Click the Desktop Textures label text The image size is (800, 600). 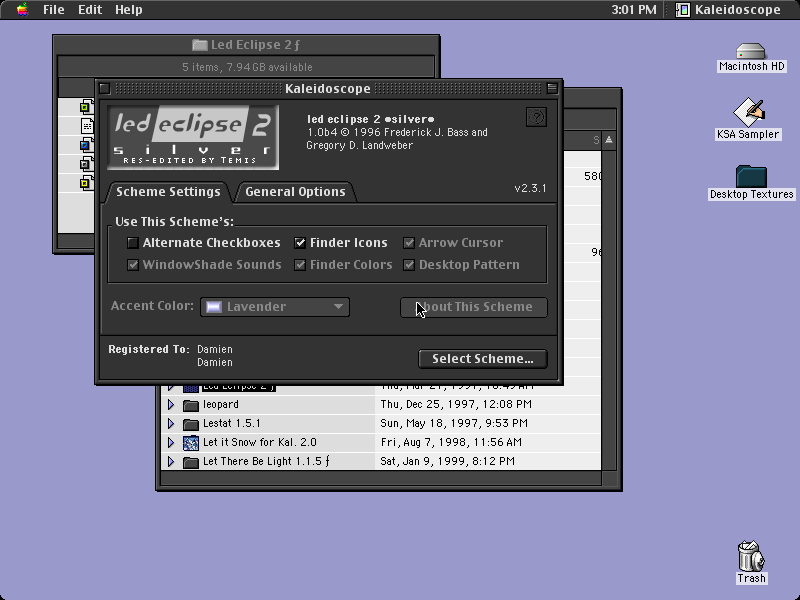point(752,194)
